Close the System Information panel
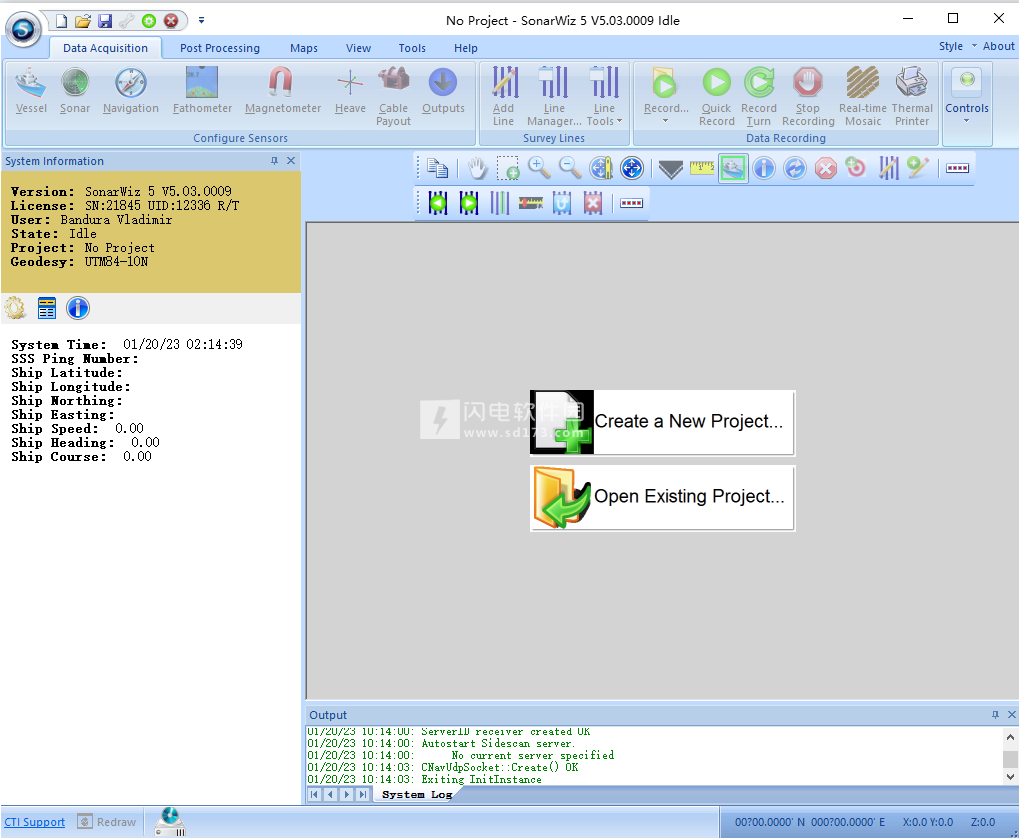 tap(291, 161)
